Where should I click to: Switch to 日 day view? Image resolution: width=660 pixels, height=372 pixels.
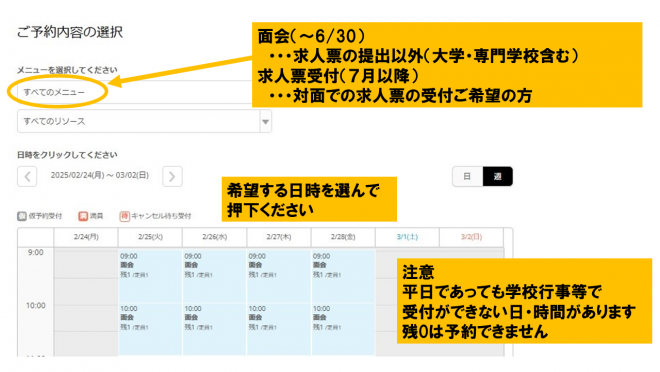pyautogui.click(x=467, y=176)
